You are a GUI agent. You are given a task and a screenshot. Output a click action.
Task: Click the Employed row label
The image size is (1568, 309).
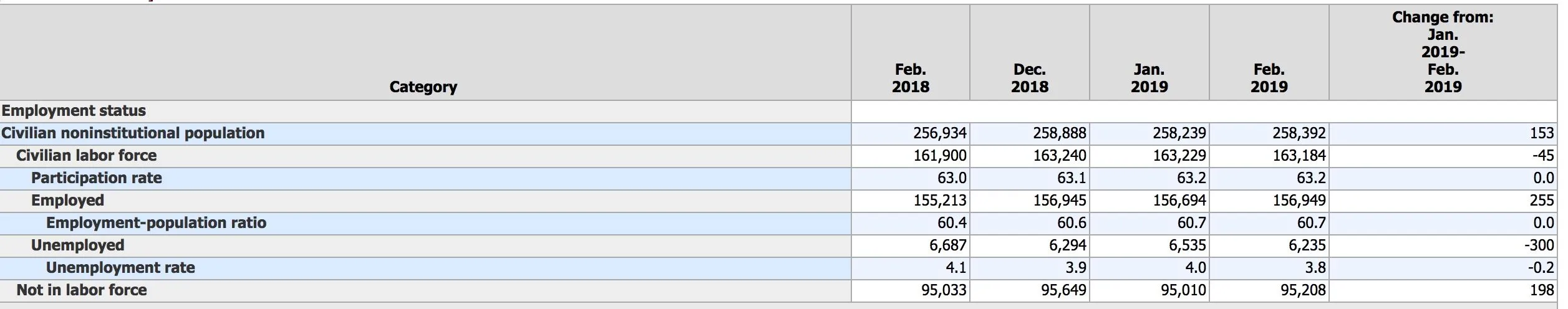[67, 201]
